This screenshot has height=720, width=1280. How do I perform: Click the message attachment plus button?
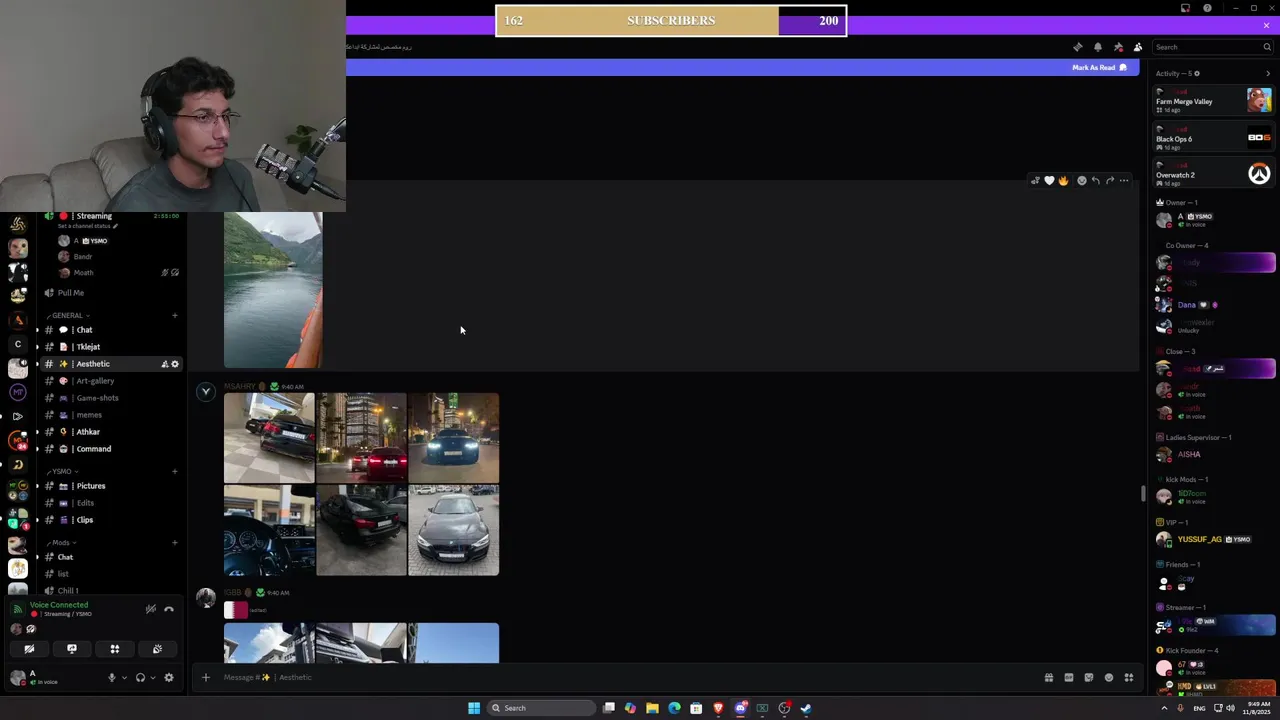tap(206, 677)
